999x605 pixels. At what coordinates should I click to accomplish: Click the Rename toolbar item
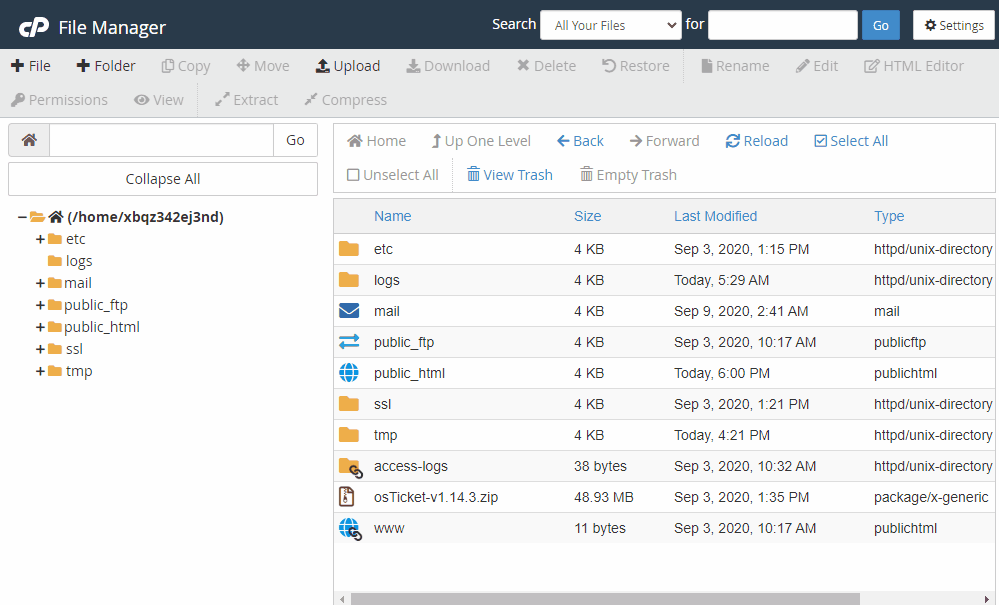pos(735,66)
